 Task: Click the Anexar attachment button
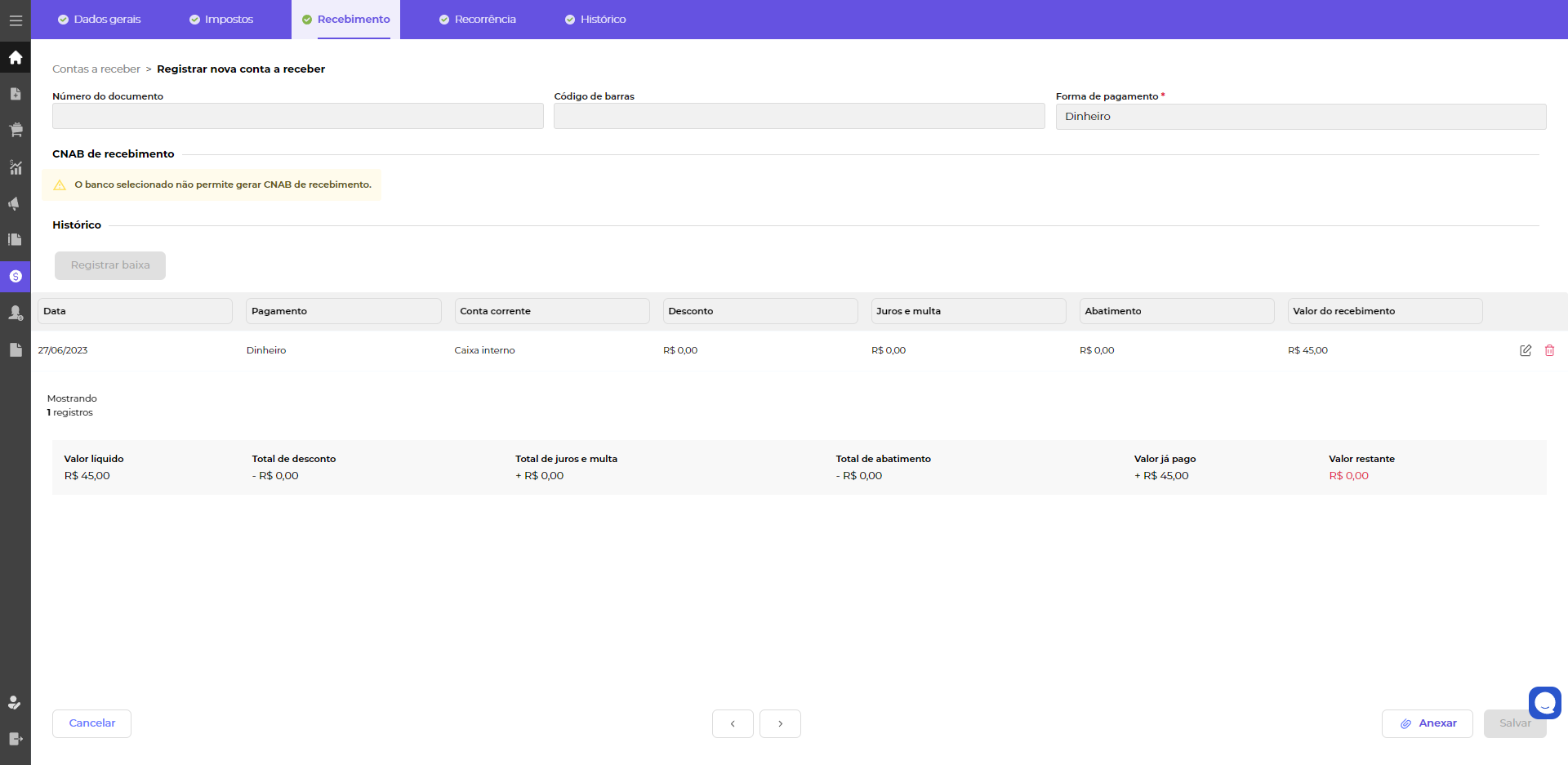click(1427, 723)
